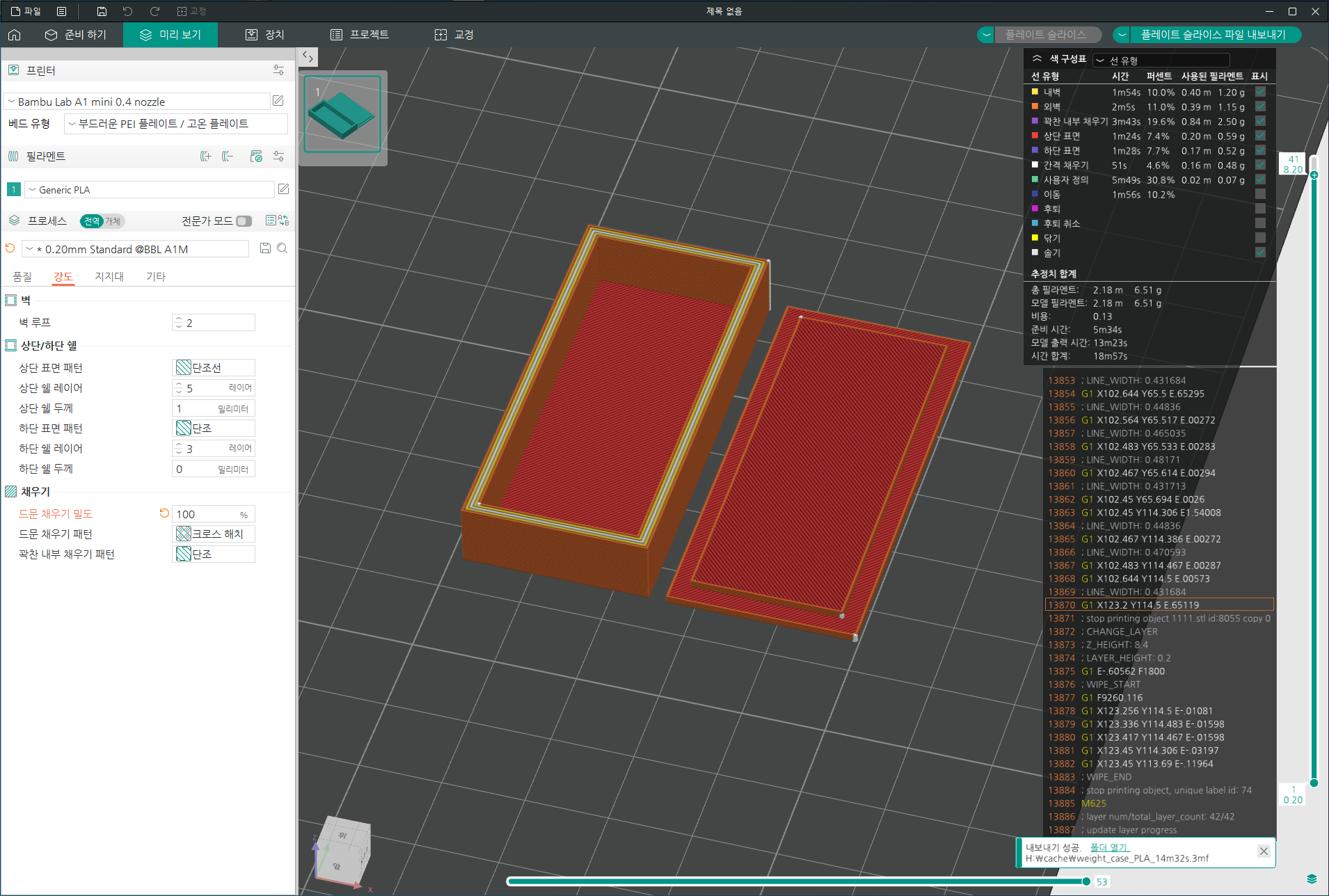Open the 상단 표면 패턴 dropdown
Screen dimensions: 1329x896
point(214,367)
